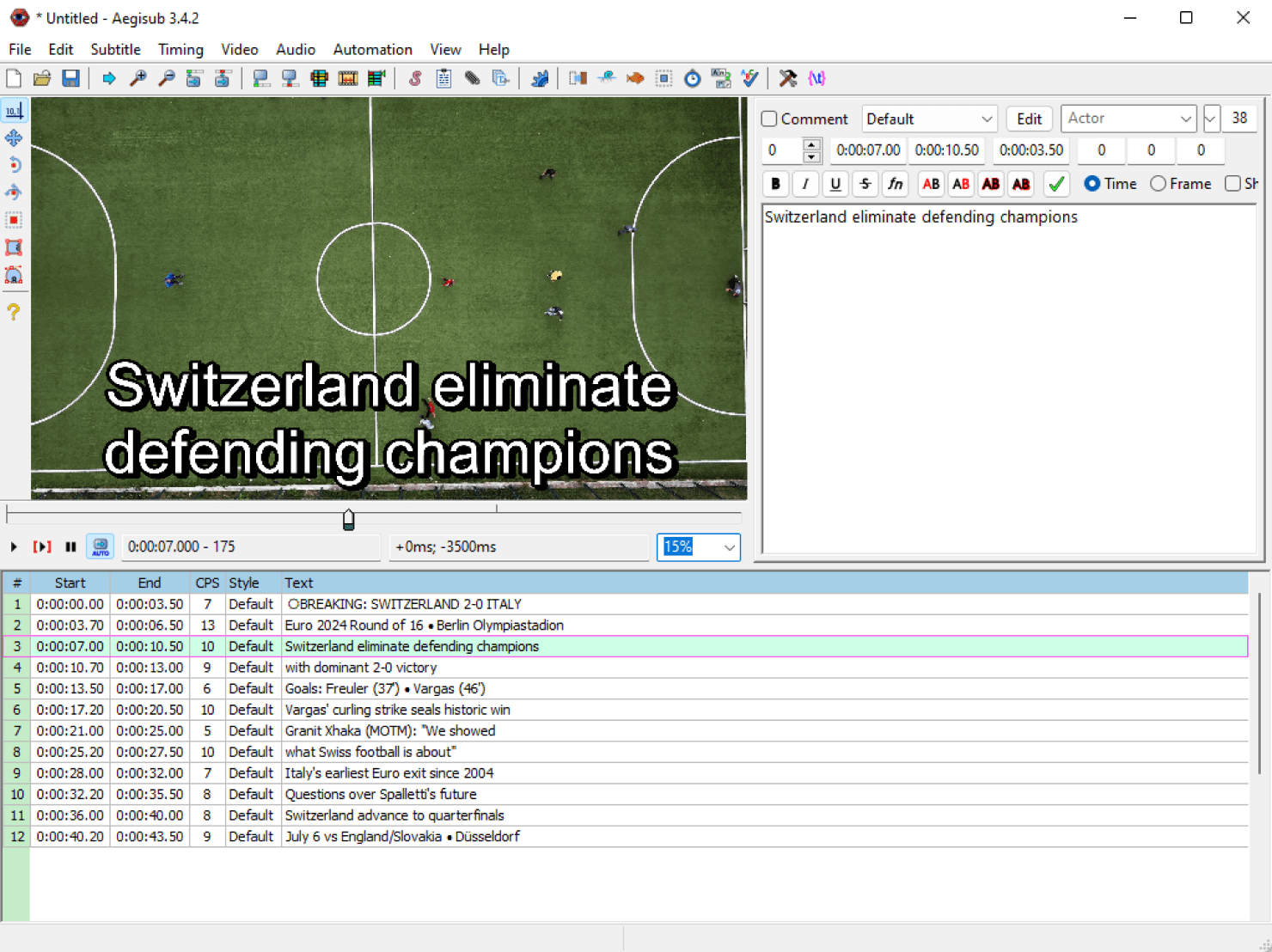Viewport: 1272px width, 952px height.
Task: Open the video zoom percentage dropdown
Action: [x=728, y=547]
